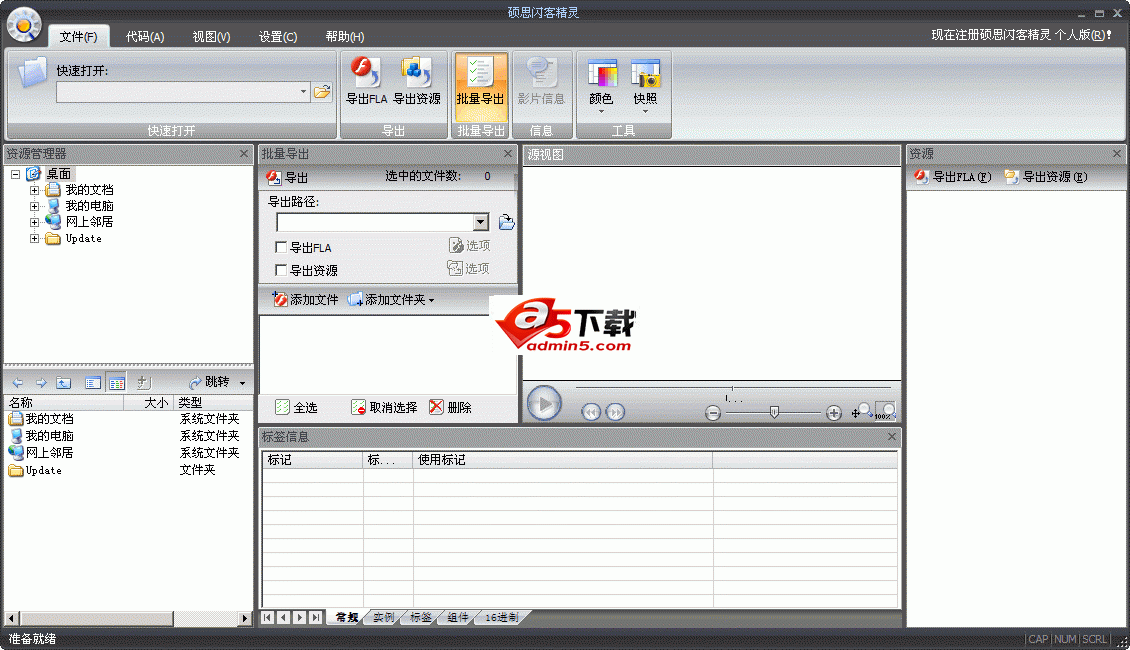Viewport: 1130px width, 650px height.
Task: Click the quick-open browse folder icon
Action: click(x=322, y=92)
